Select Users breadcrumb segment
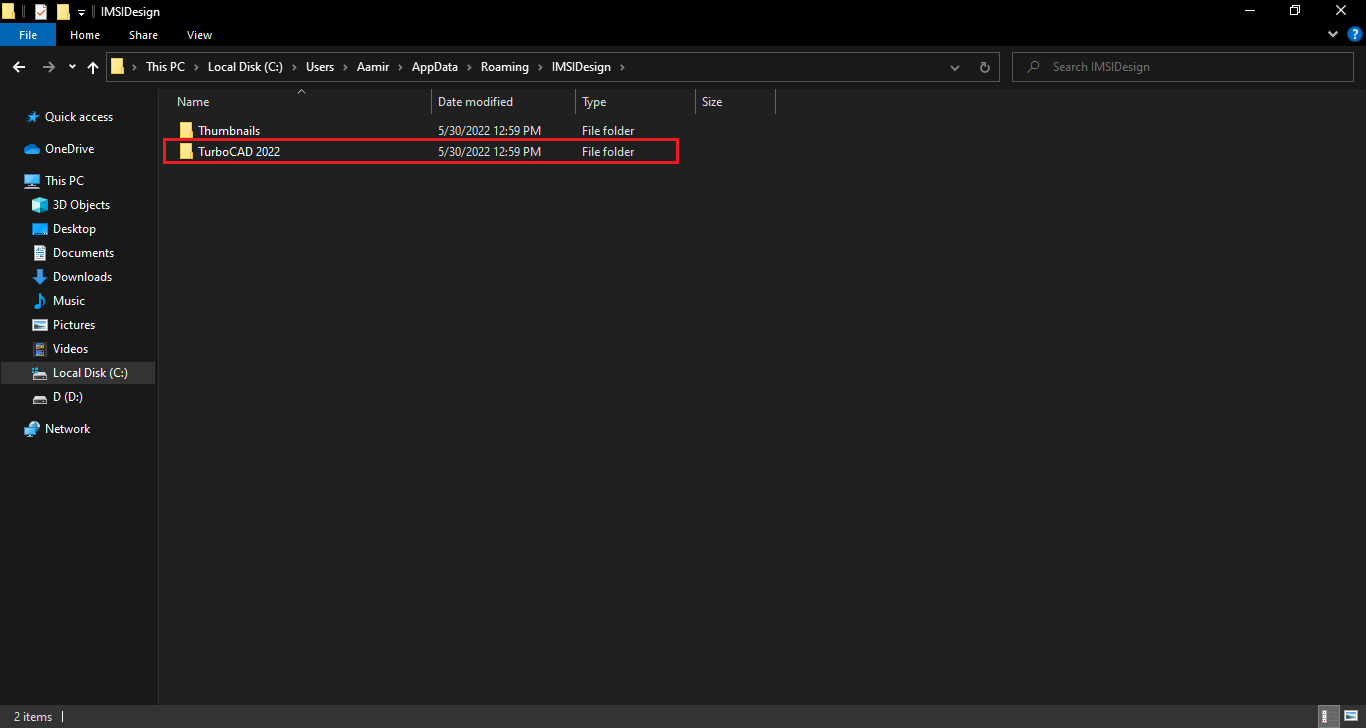 point(320,67)
